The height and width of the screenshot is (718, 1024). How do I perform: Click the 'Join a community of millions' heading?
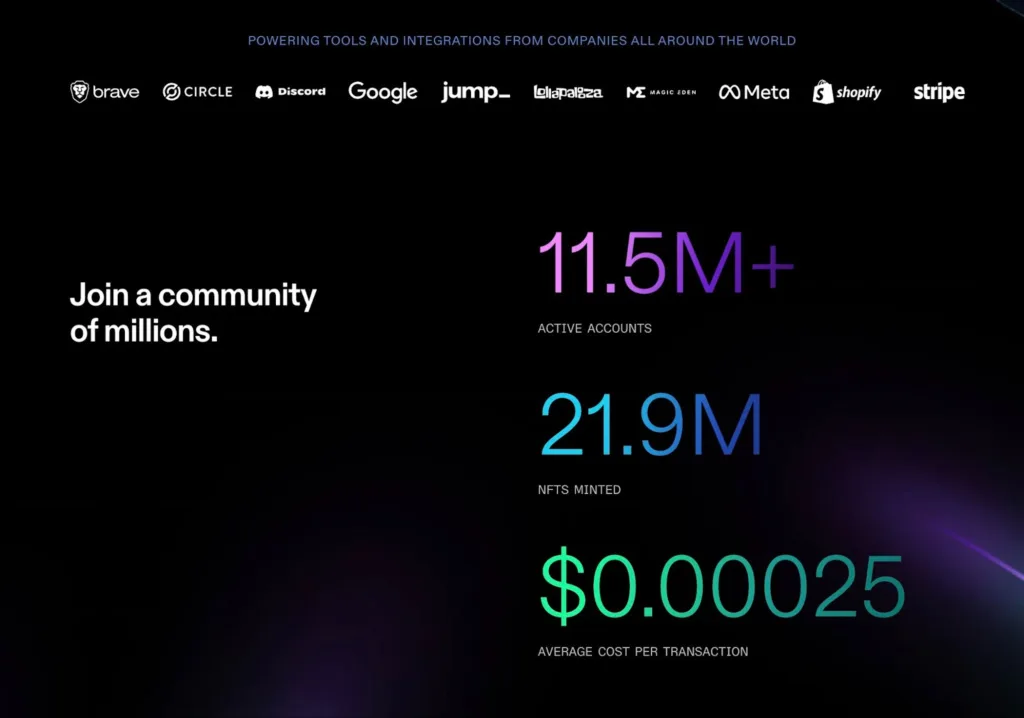[x=193, y=313]
